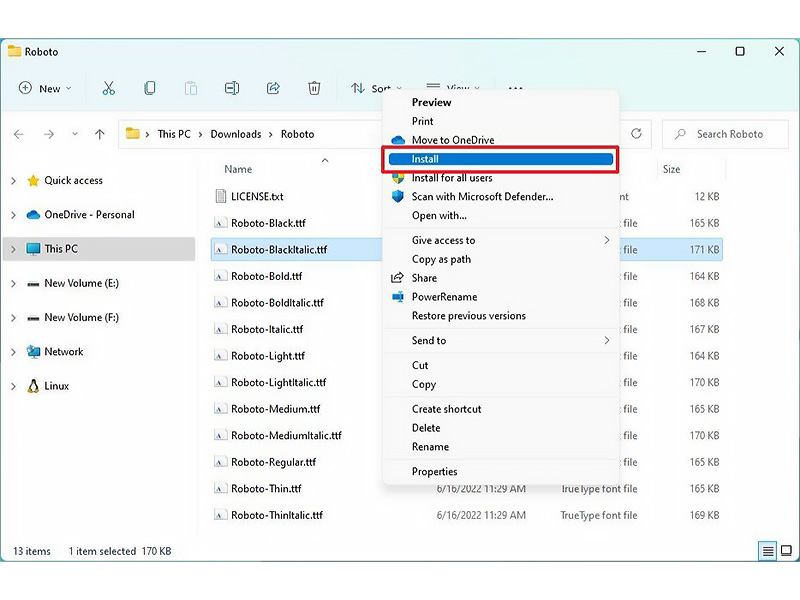Click the Rename icon in toolbar
Screen dimensions: 800x600
tap(232, 88)
